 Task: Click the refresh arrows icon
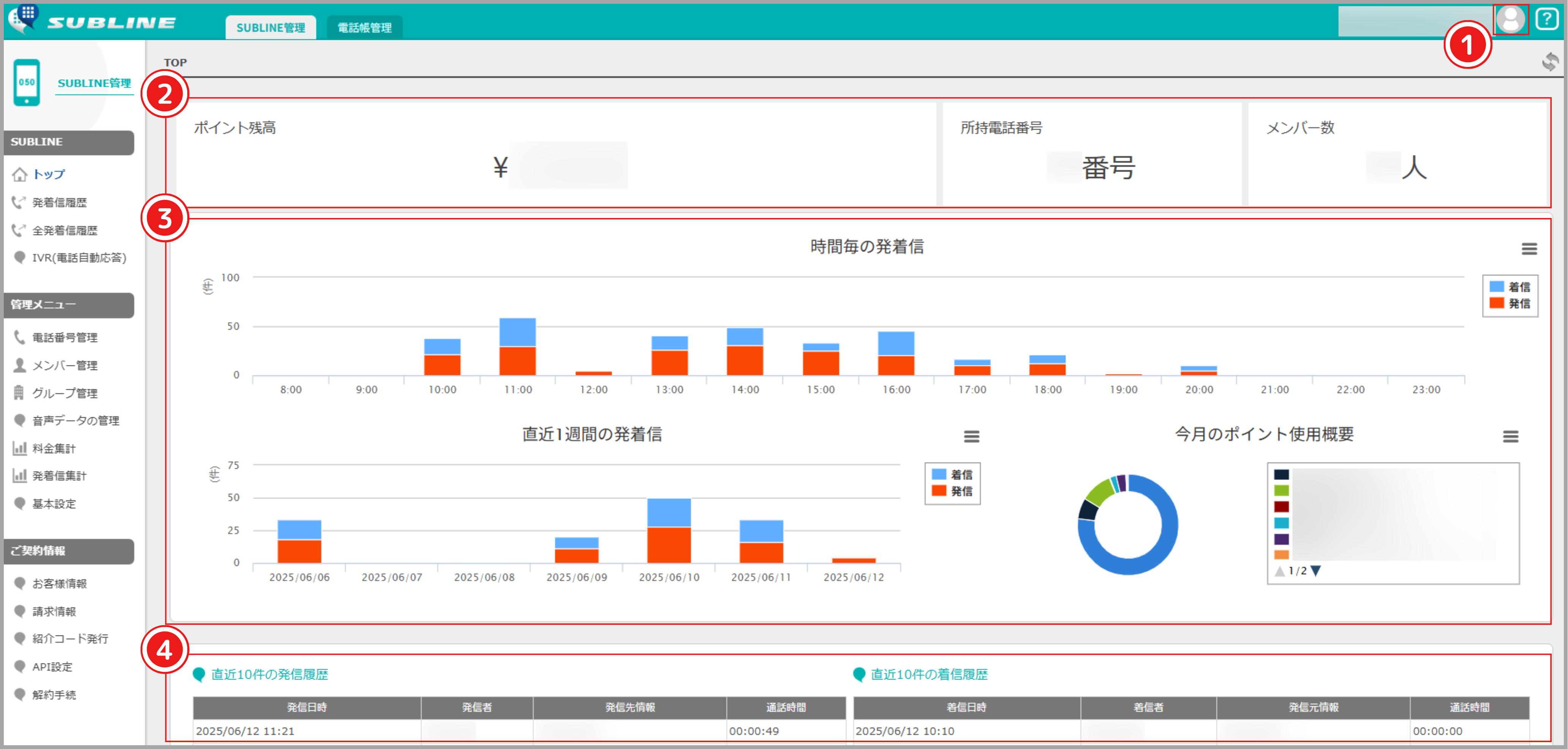[1550, 62]
